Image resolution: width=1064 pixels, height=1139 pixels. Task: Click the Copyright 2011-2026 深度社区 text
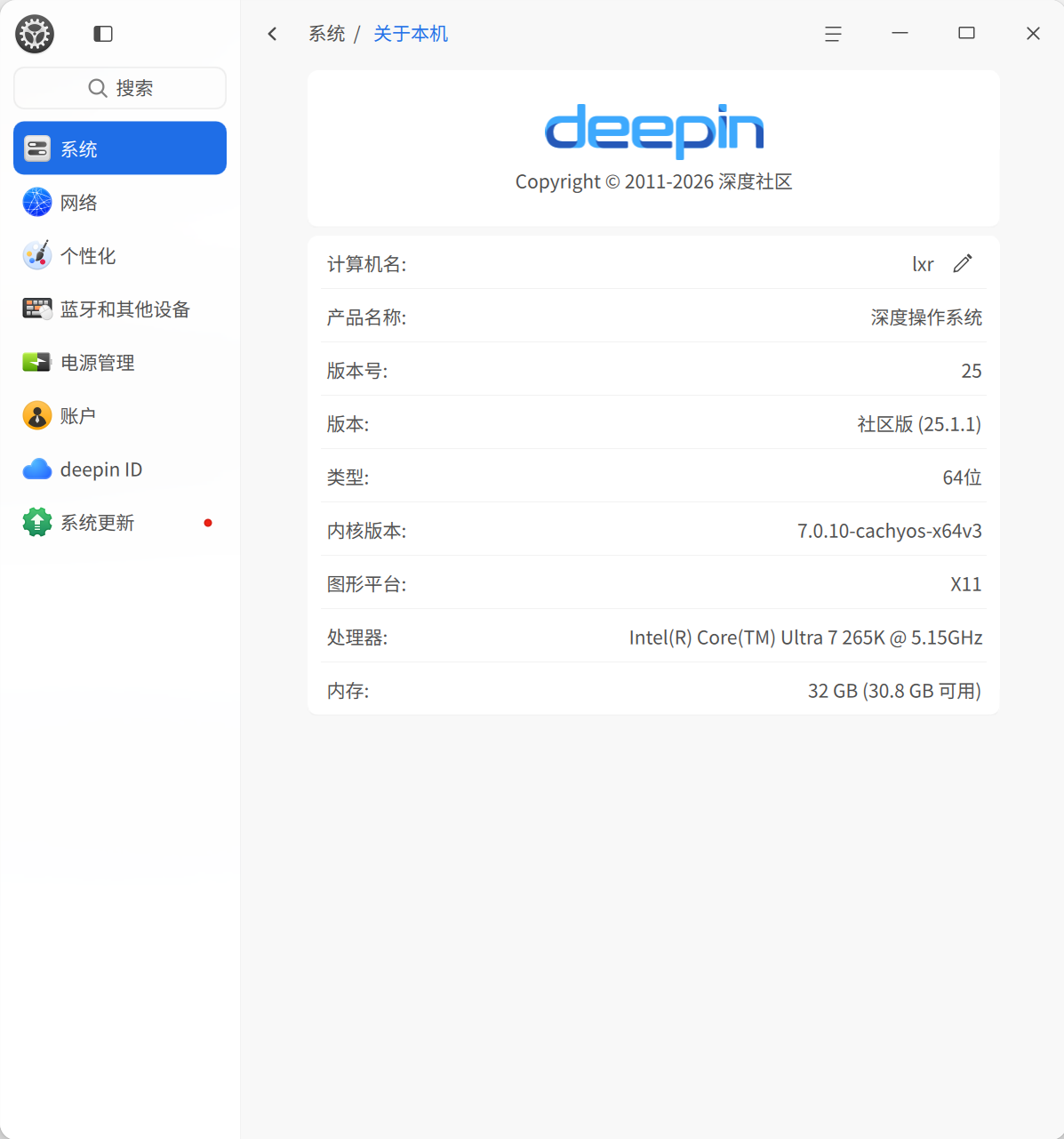654,181
